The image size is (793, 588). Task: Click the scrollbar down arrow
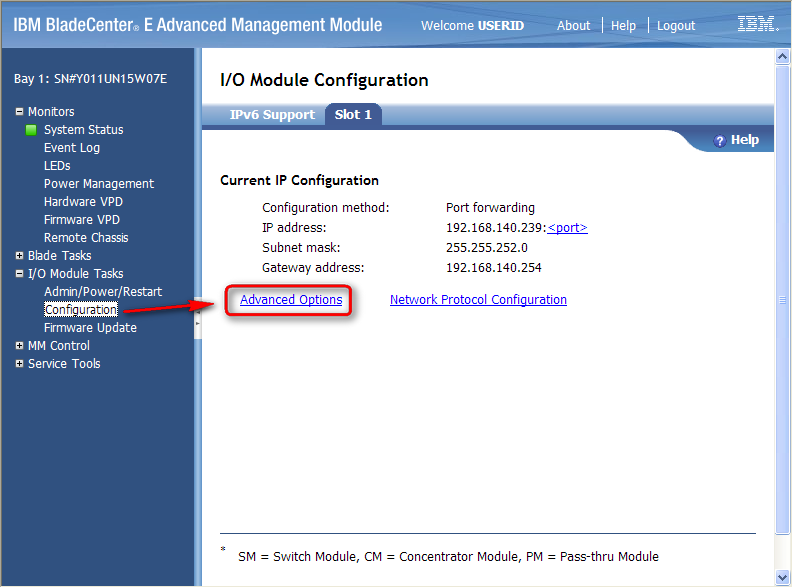[782, 577]
